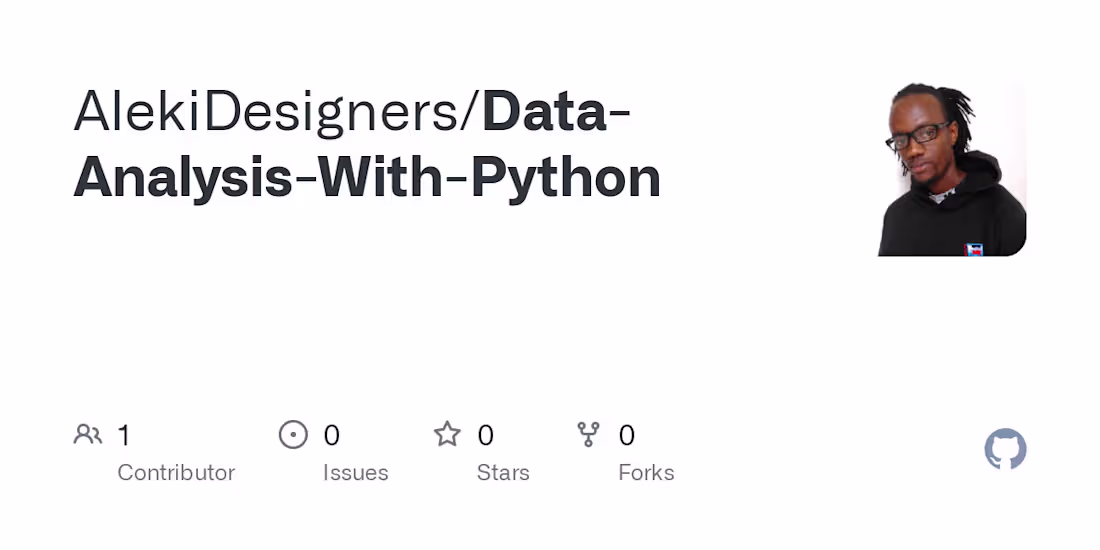Viewport: 1100px width, 550px height.
Task: Click the Stars star icon
Action: pos(447,434)
